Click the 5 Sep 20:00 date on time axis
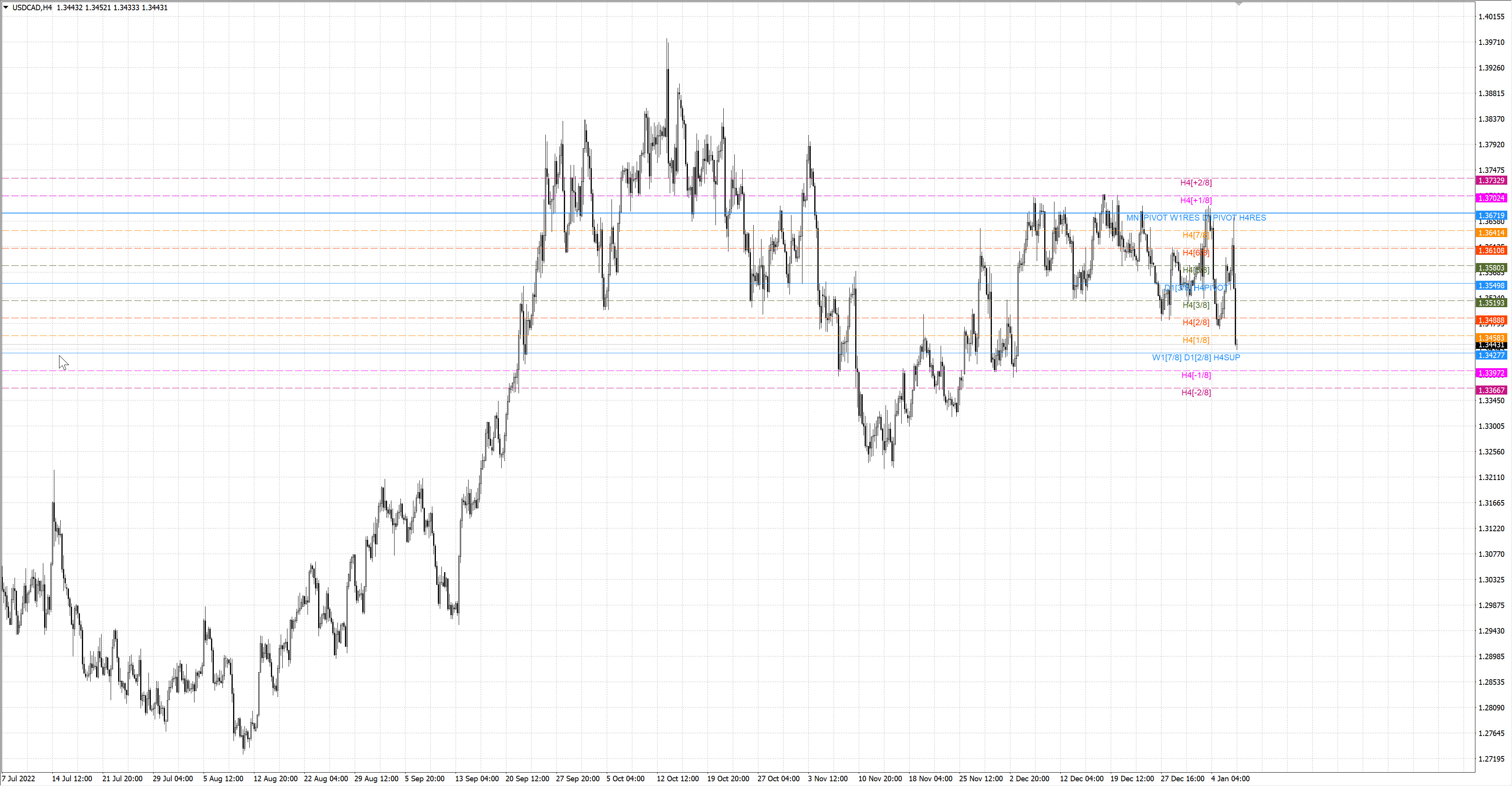1512x786 pixels. pos(424,779)
